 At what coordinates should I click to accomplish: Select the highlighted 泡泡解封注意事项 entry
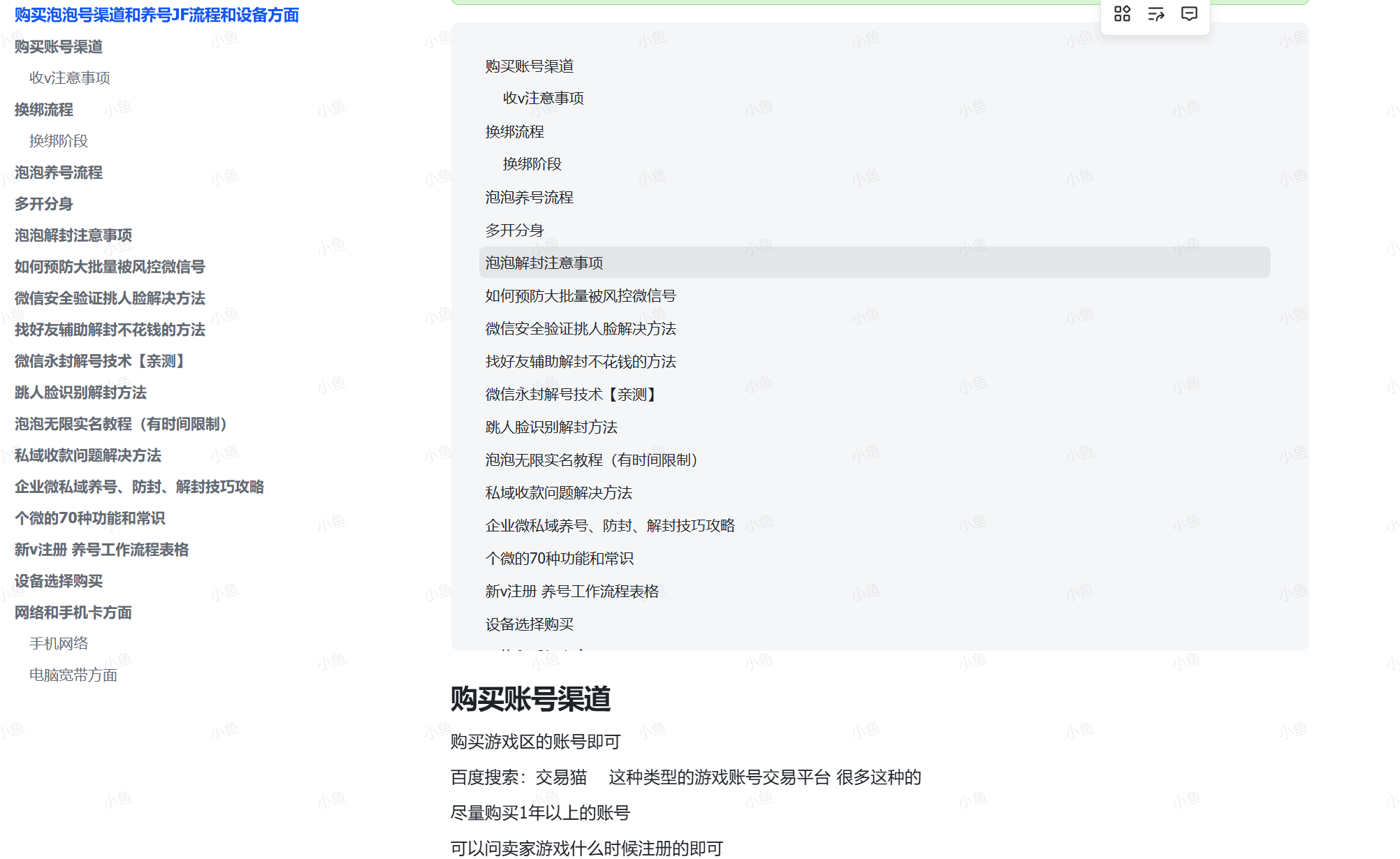pyautogui.click(x=544, y=263)
